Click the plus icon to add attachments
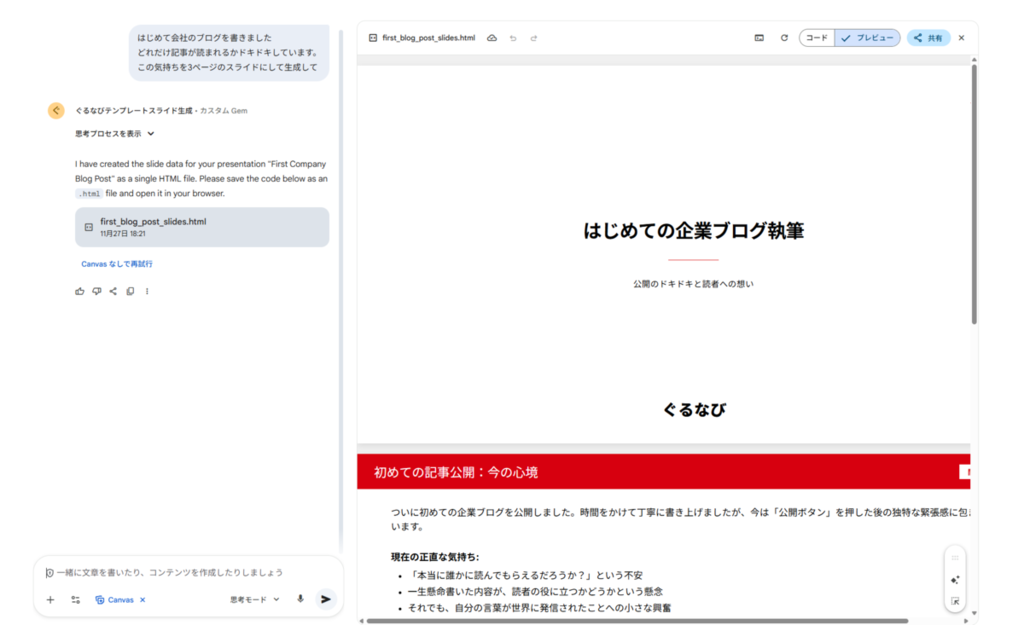 coord(50,600)
